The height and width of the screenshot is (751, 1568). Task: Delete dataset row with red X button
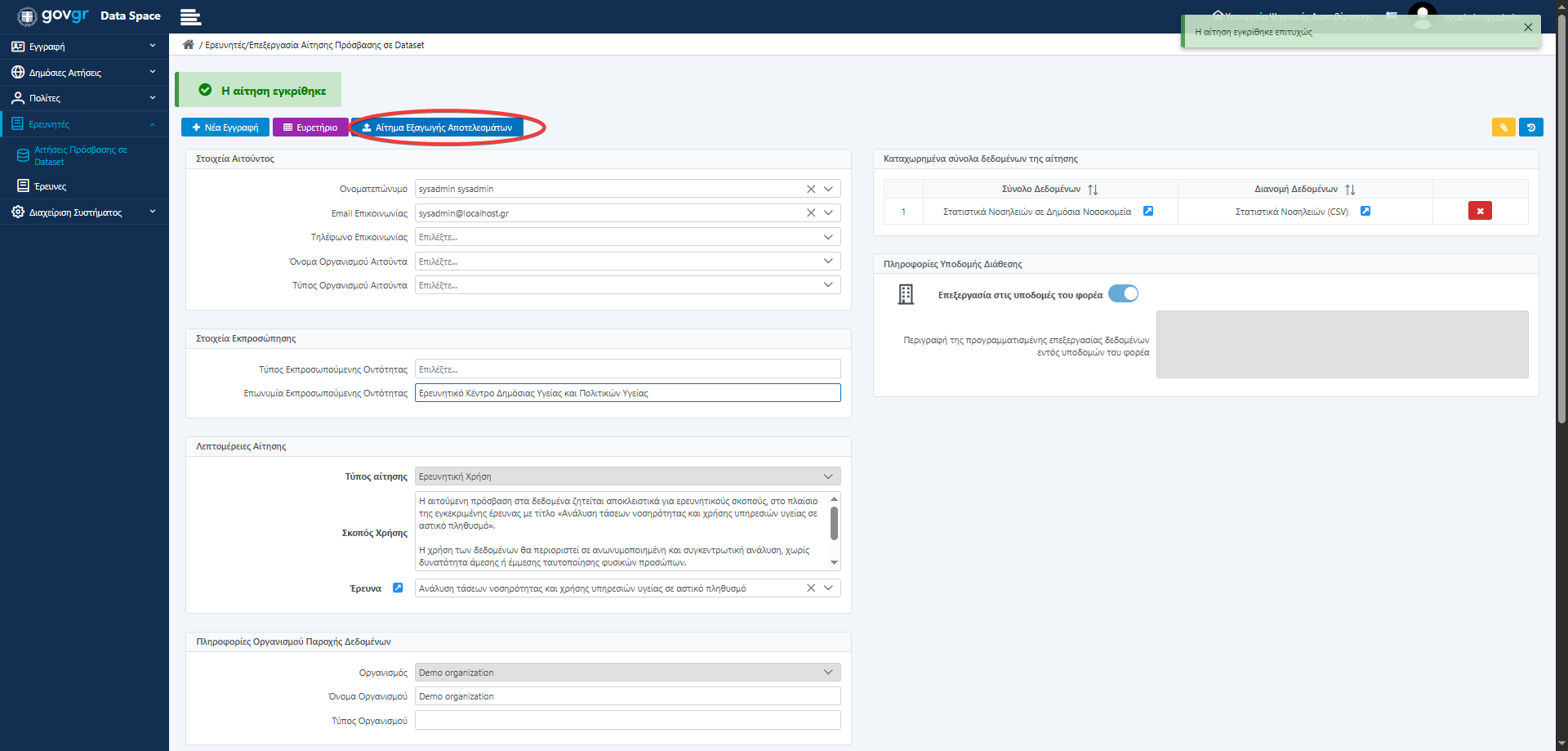pyautogui.click(x=1479, y=211)
